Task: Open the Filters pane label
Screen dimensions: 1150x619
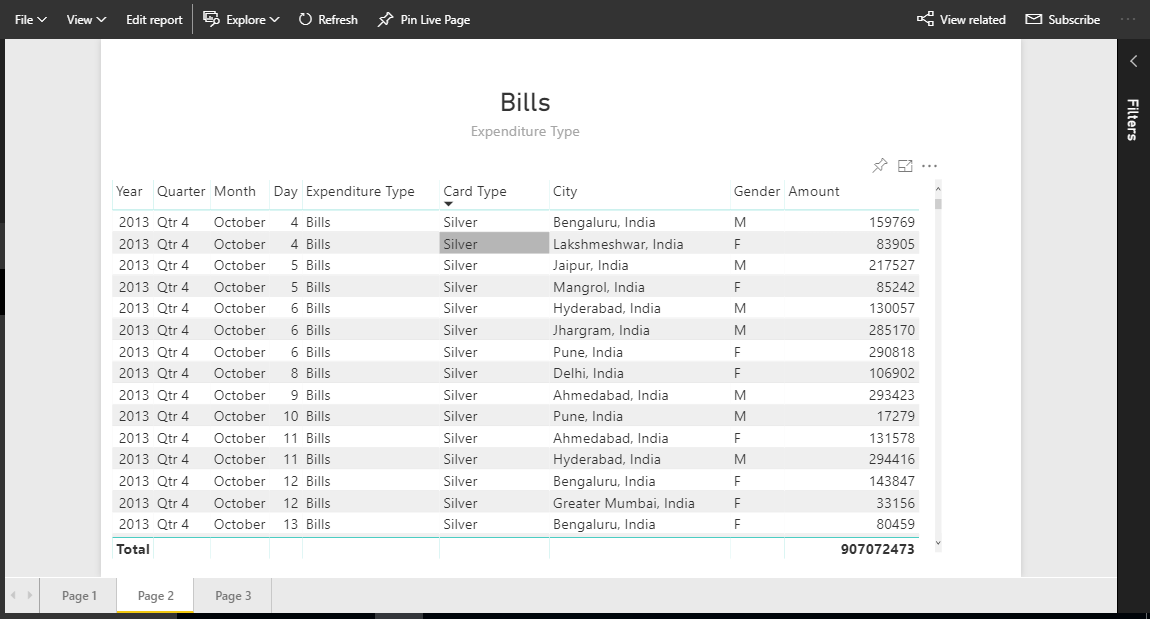Action: 1133,120
